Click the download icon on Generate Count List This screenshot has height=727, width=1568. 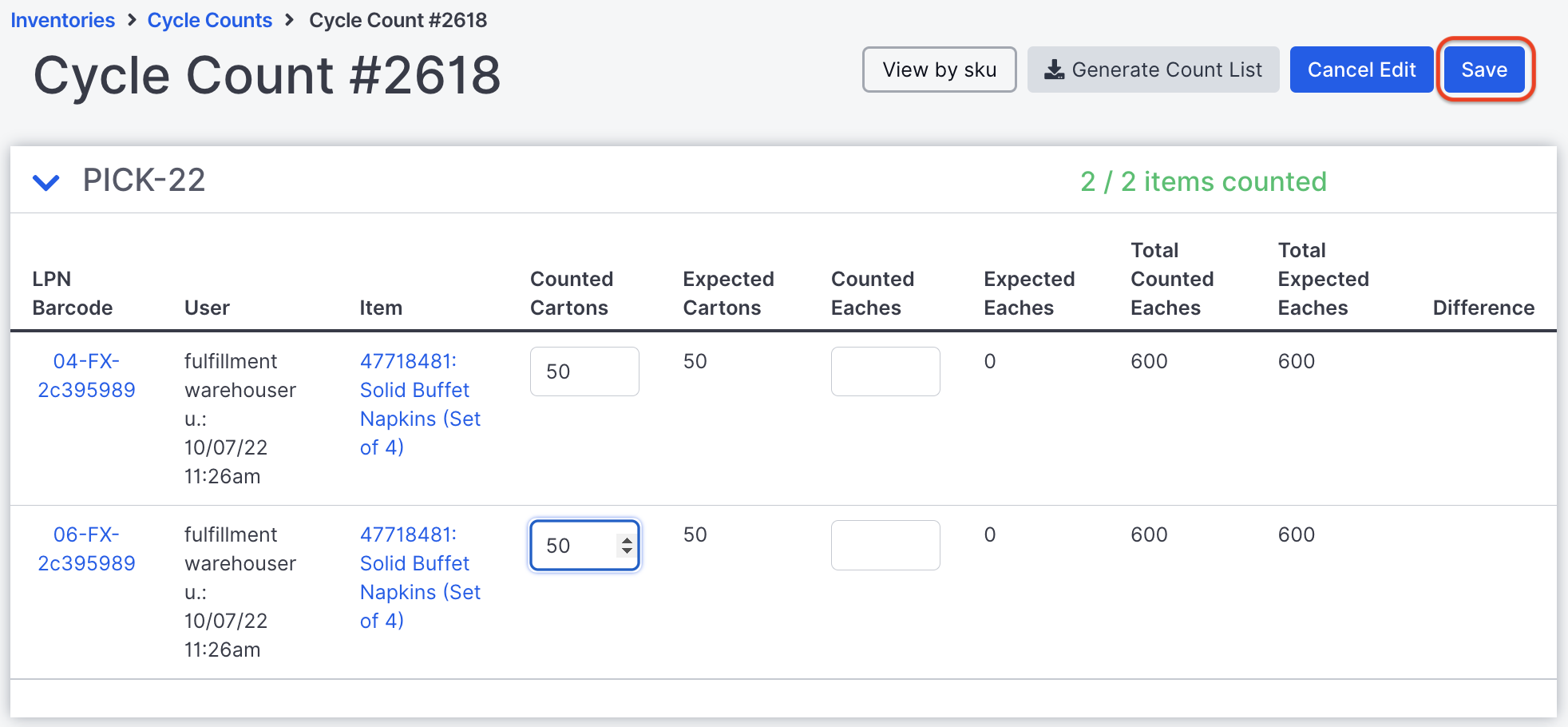tap(1055, 70)
